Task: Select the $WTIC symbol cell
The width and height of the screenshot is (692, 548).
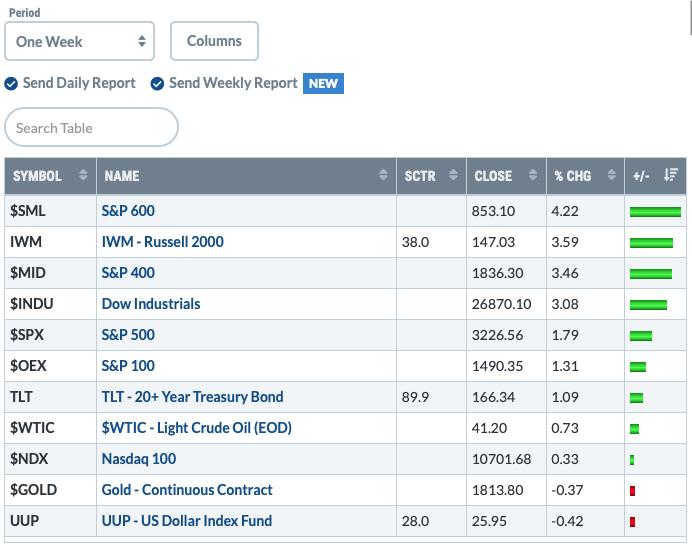Action: [50, 428]
